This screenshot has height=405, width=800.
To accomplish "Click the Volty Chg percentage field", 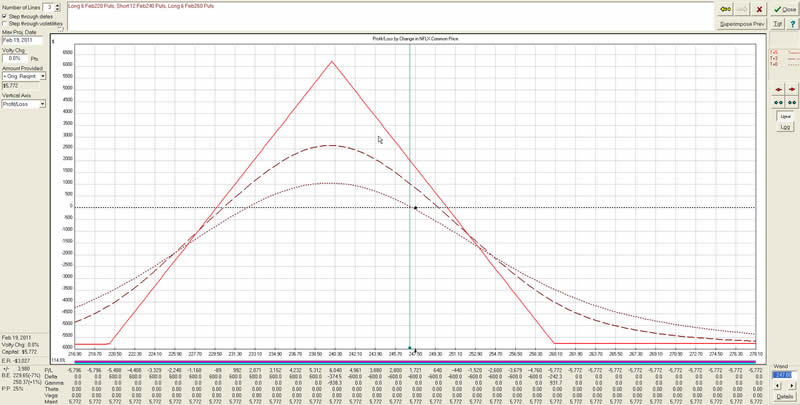I will pos(16,58).
